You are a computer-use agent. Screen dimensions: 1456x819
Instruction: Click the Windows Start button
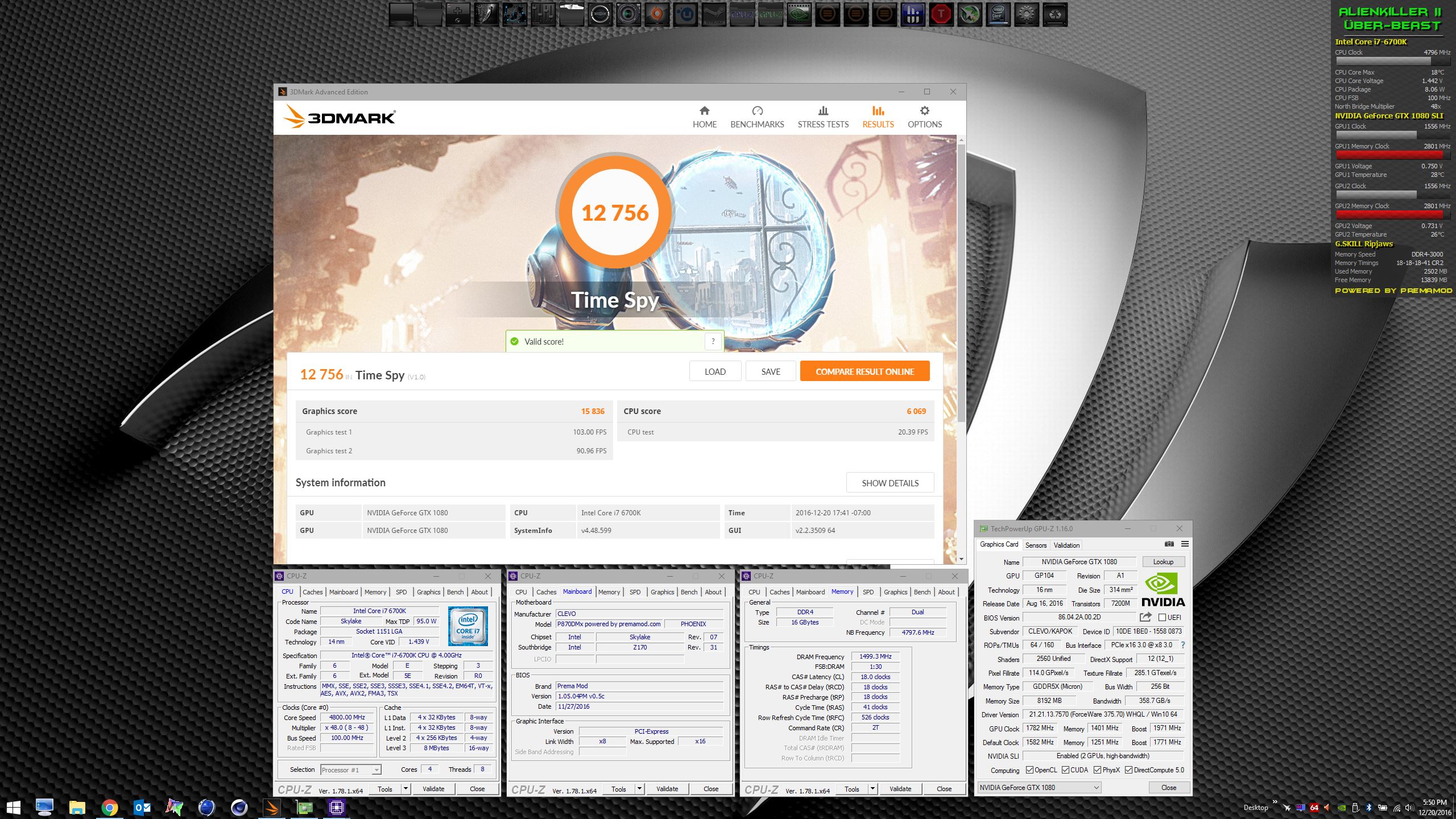[13, 807]
